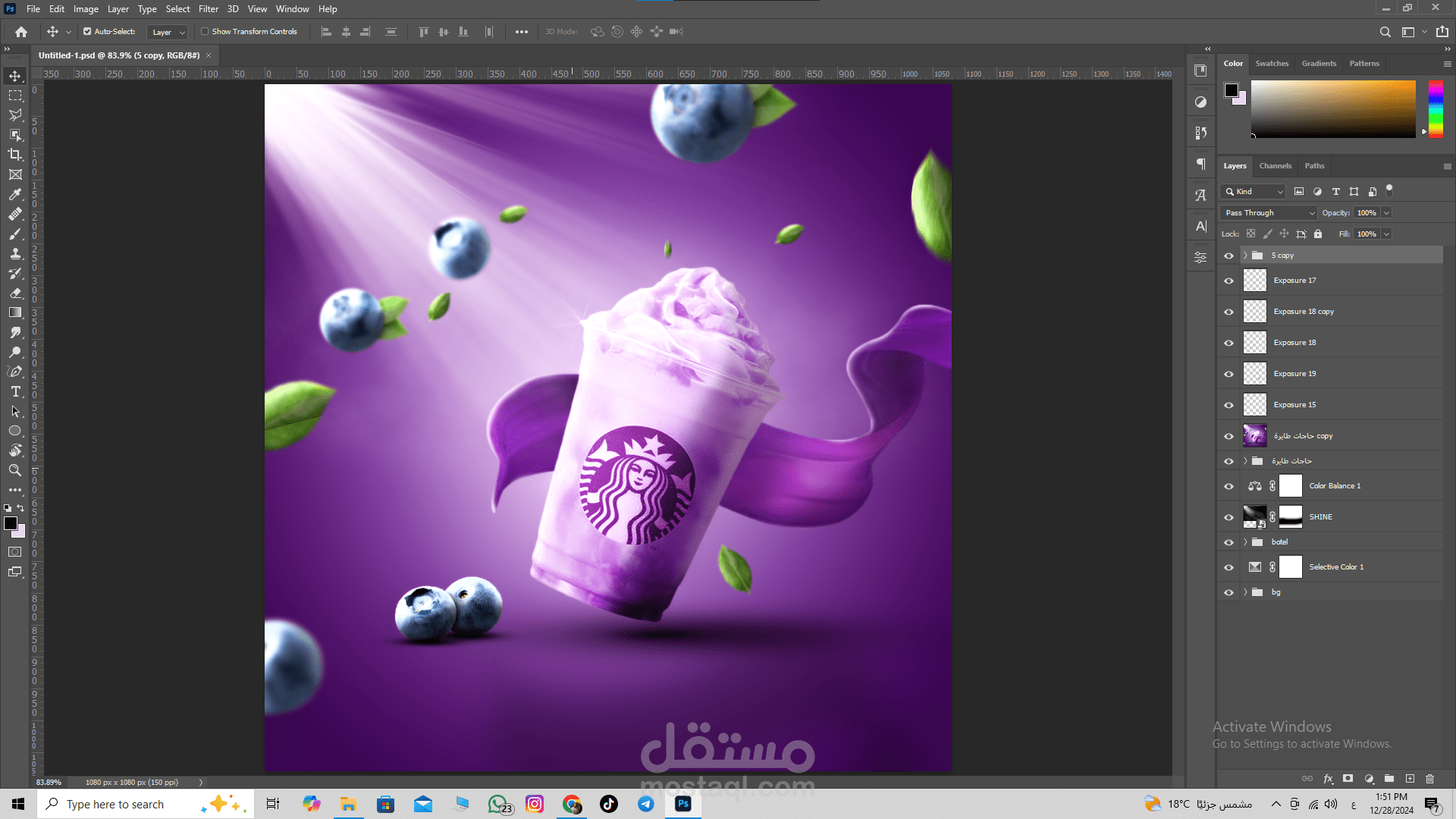The height and width of the screenshot is (819, 1456).
Task: Select the Brush tool
Action: [15, 234]
